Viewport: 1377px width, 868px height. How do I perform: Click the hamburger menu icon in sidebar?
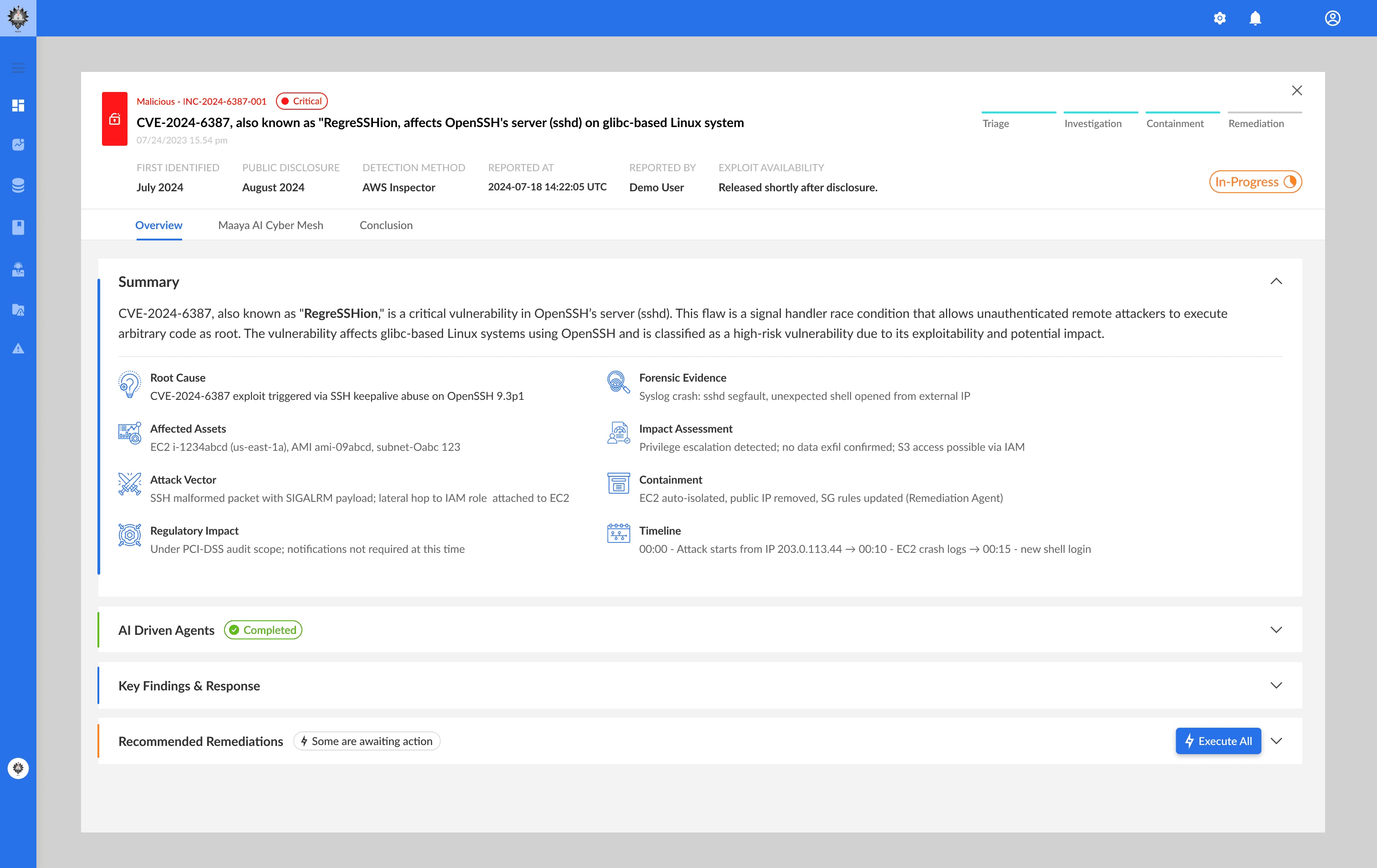[18, 68]
